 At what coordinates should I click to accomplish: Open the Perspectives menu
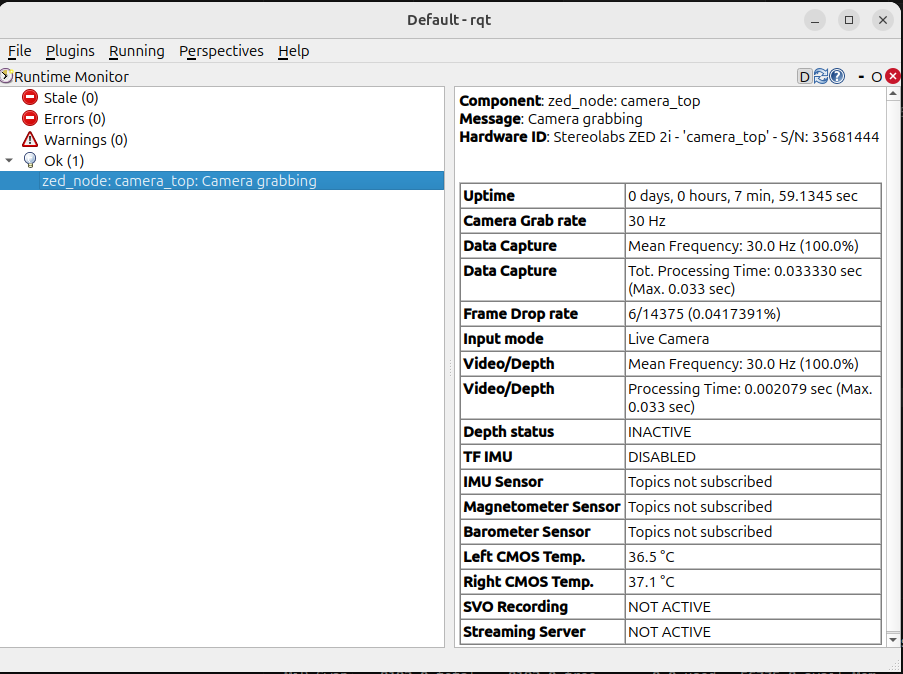click(221, 51)
